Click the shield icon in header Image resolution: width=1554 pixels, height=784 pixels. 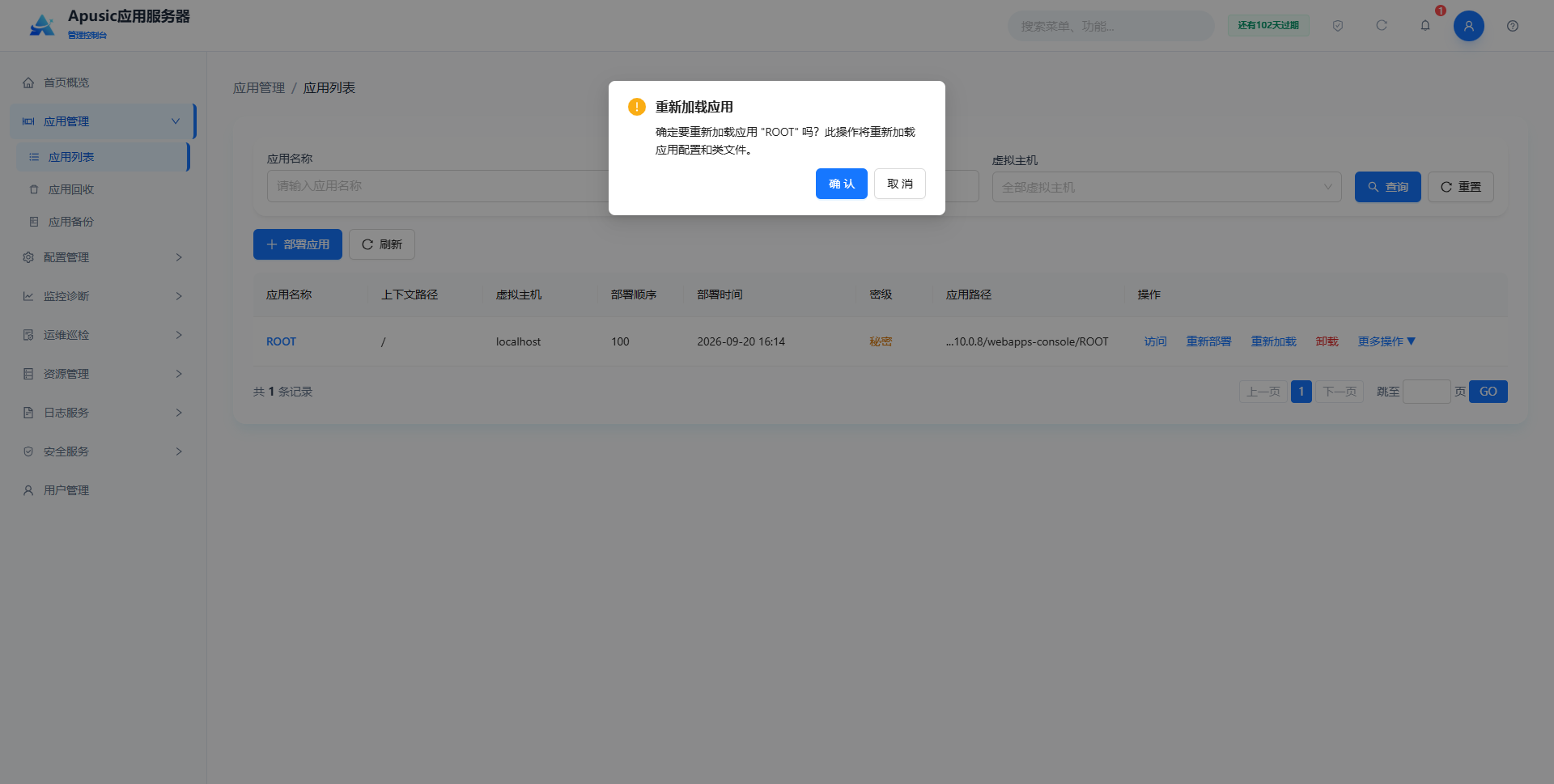tap(1338, 26)
